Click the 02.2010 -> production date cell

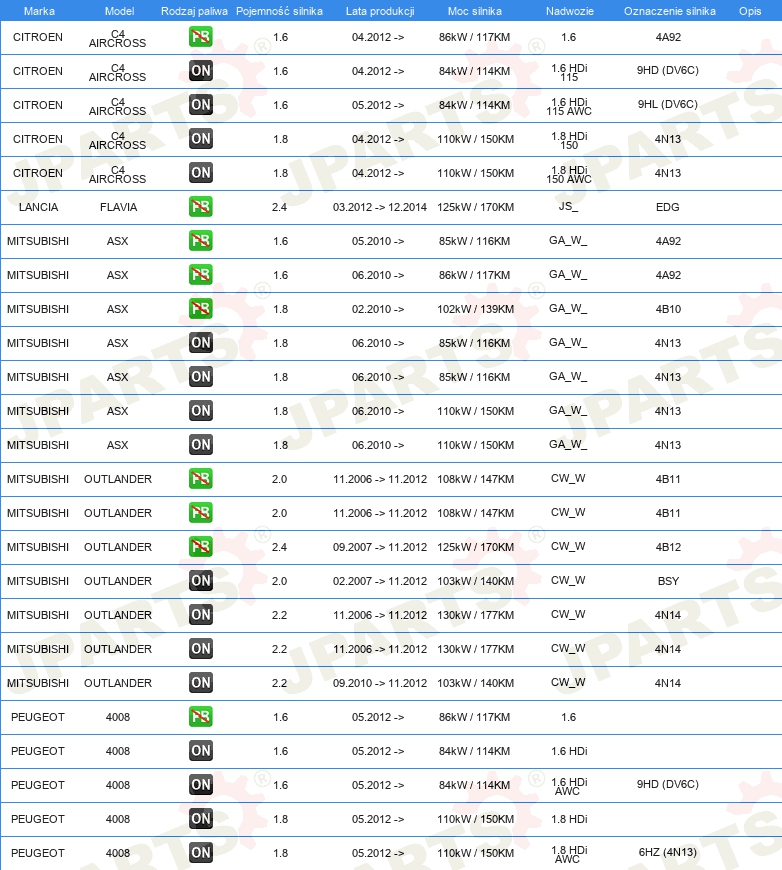[x=378, y=309]
